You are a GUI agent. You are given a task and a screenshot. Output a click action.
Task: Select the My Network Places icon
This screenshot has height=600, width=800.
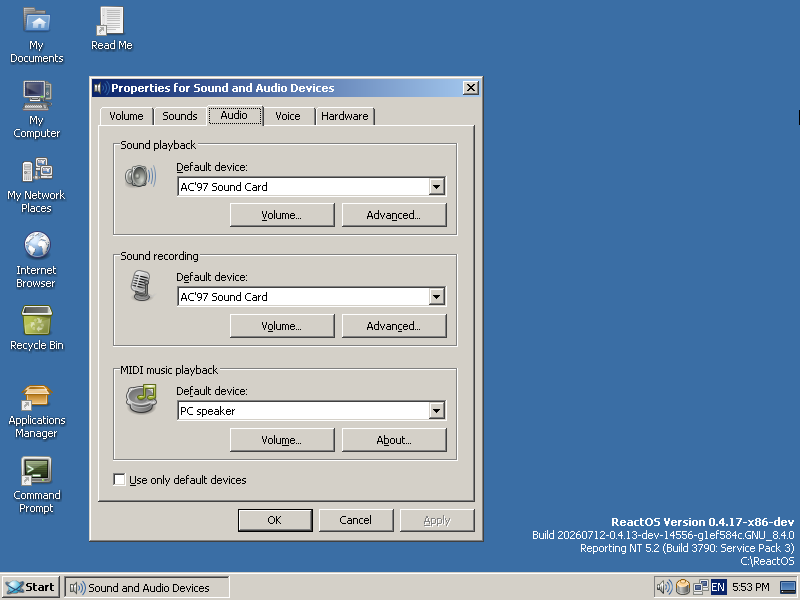pos(37,185)
